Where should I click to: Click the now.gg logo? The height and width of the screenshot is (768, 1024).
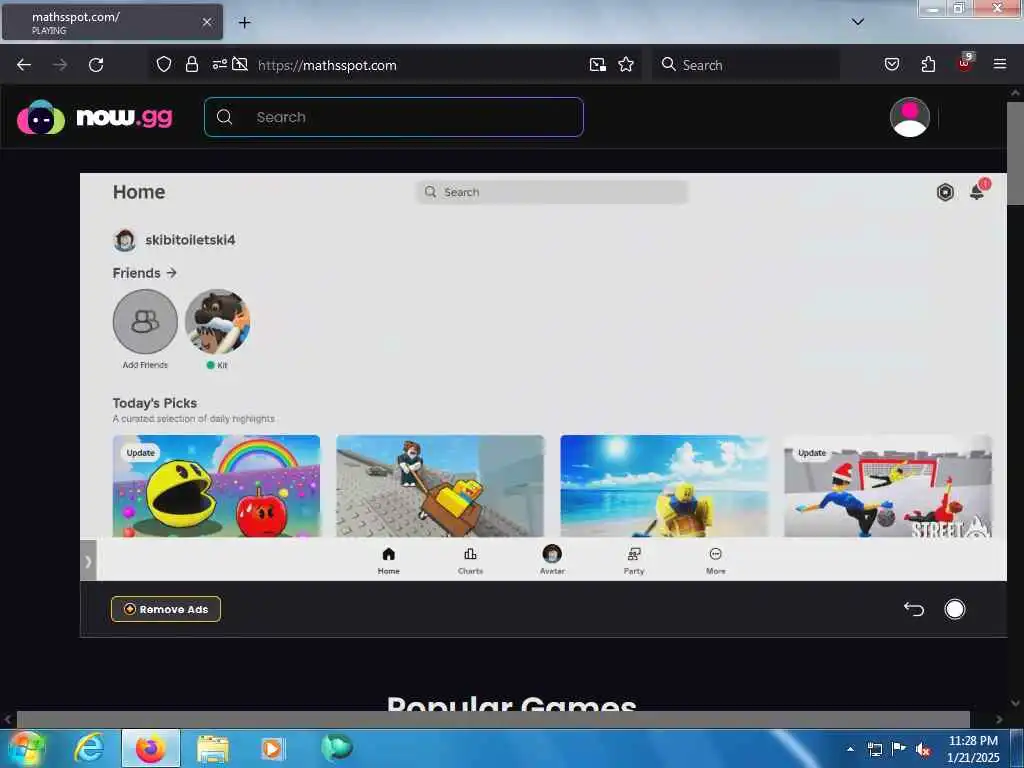click(95, 118)
